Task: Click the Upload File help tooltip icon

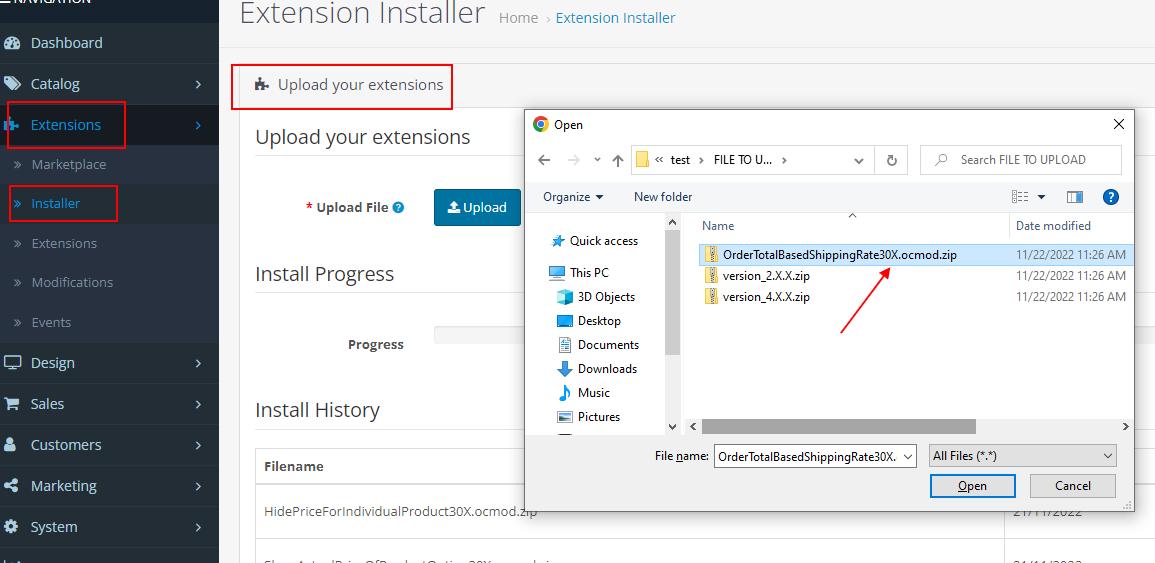Action: 399,208
